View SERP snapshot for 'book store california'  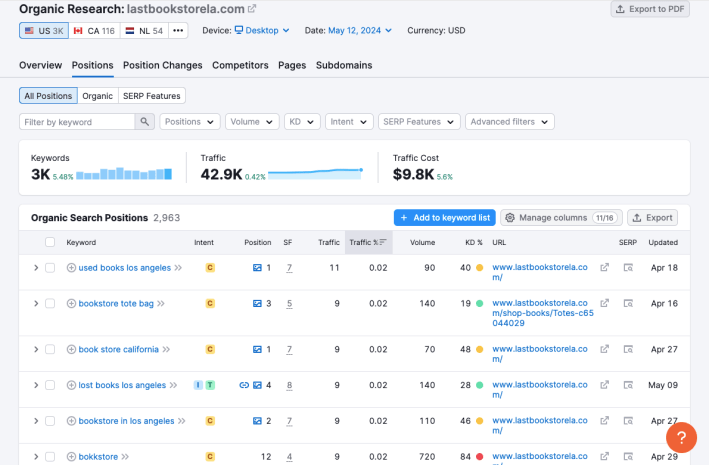(x=628, y=349)
